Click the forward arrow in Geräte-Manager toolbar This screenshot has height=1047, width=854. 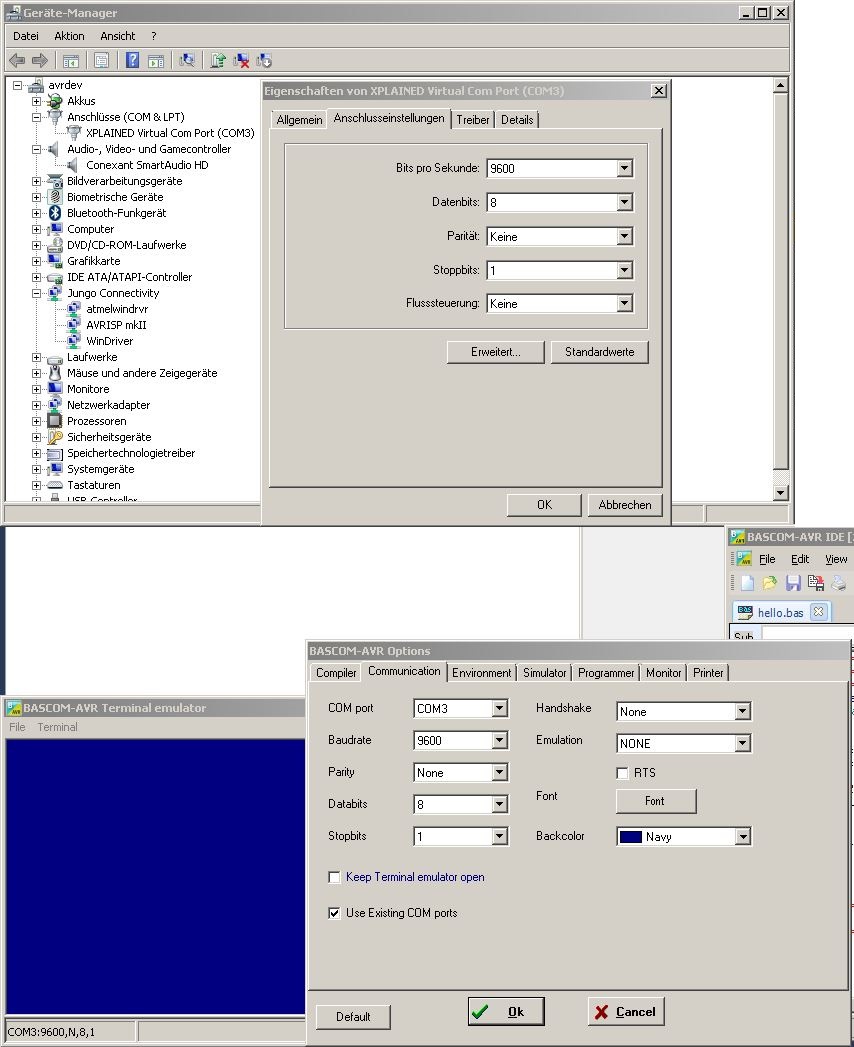39,61
